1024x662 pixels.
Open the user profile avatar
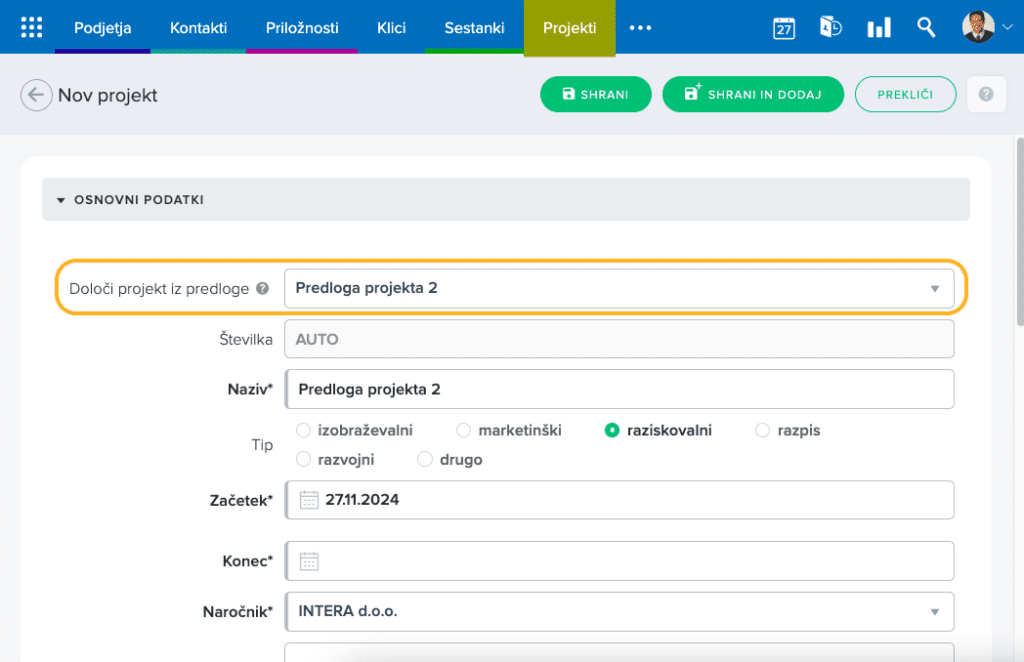978,27
